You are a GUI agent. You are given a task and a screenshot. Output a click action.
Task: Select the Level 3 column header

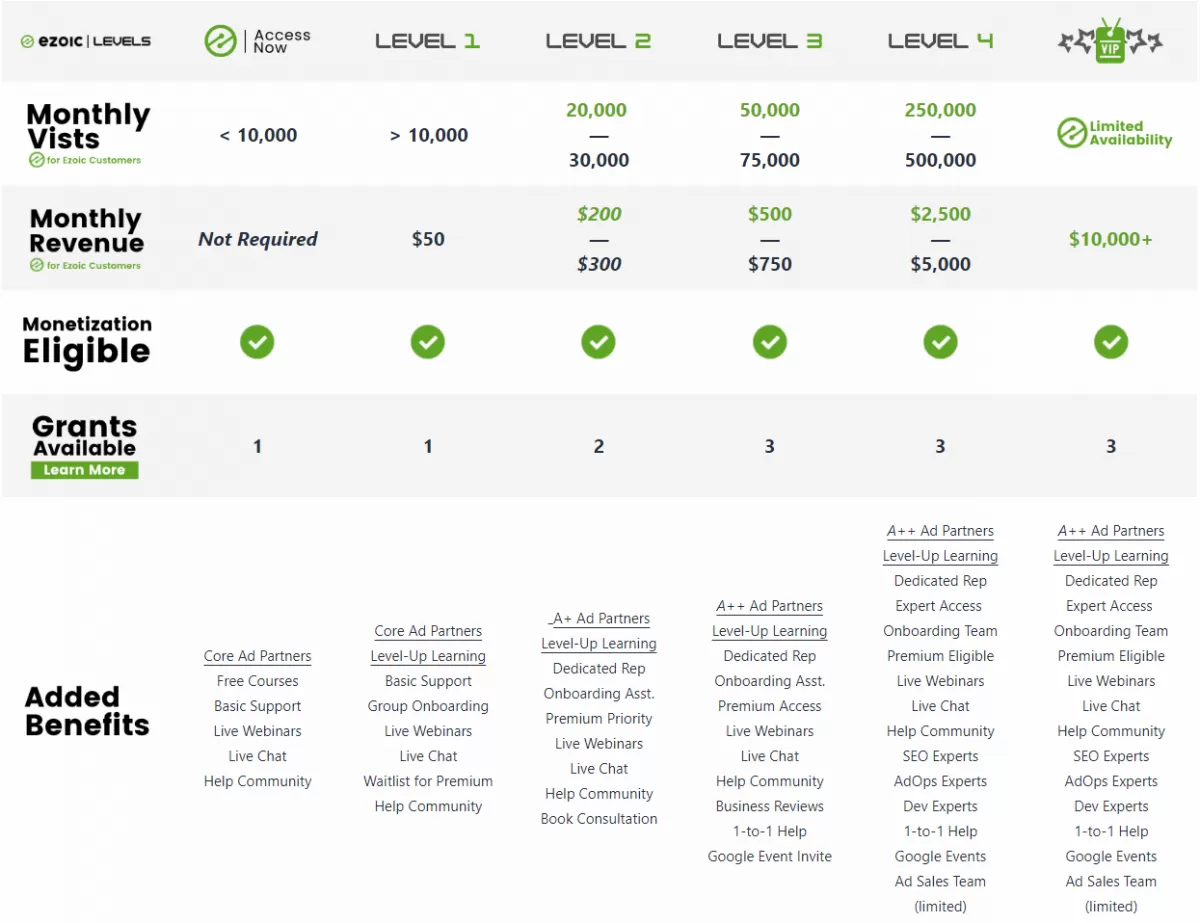pos(770,41)
